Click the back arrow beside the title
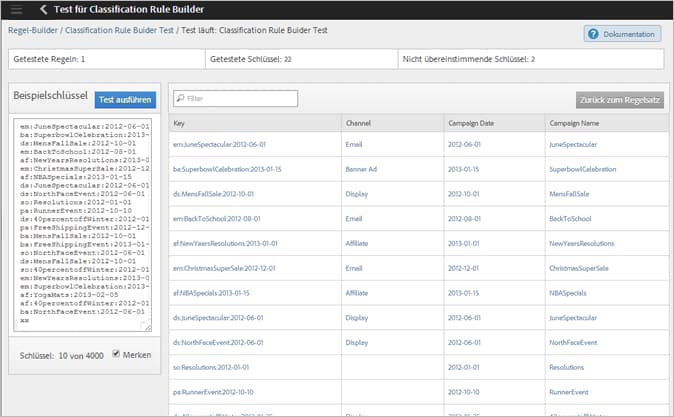This screenshot has height=417, width=674. [43, 9]
